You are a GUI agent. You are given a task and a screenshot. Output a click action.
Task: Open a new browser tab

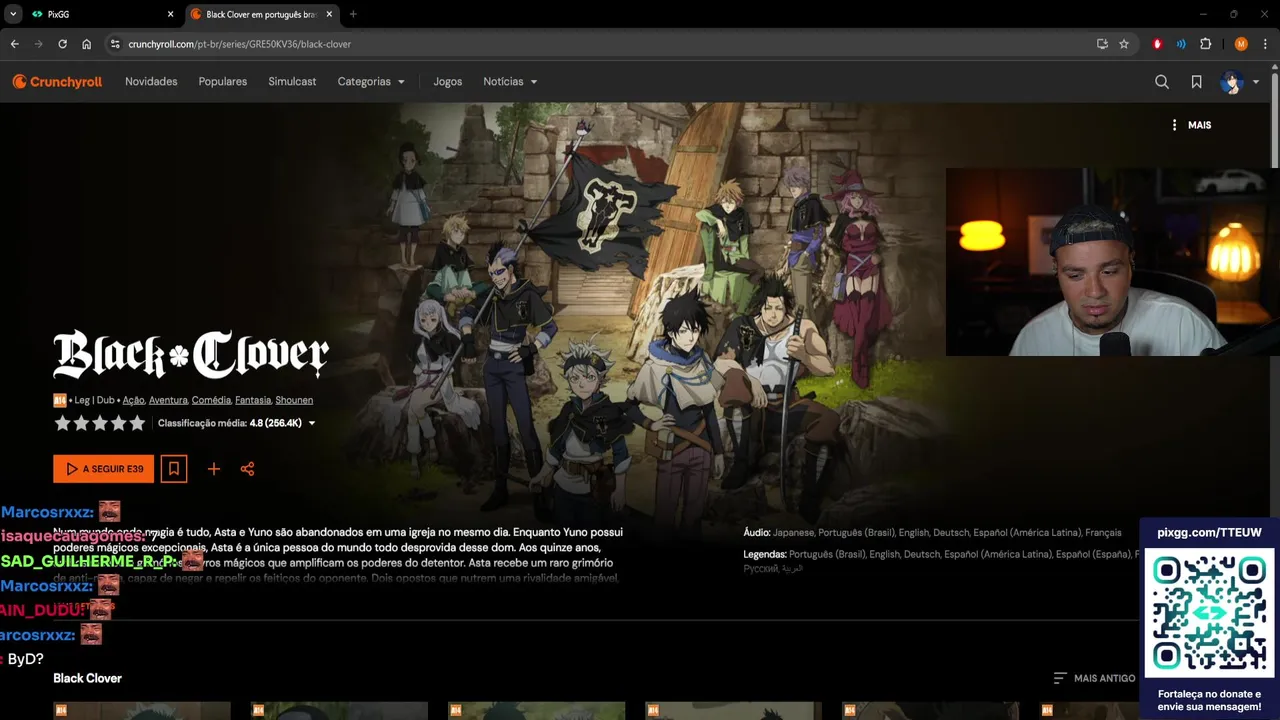click(x=353, y=14)
